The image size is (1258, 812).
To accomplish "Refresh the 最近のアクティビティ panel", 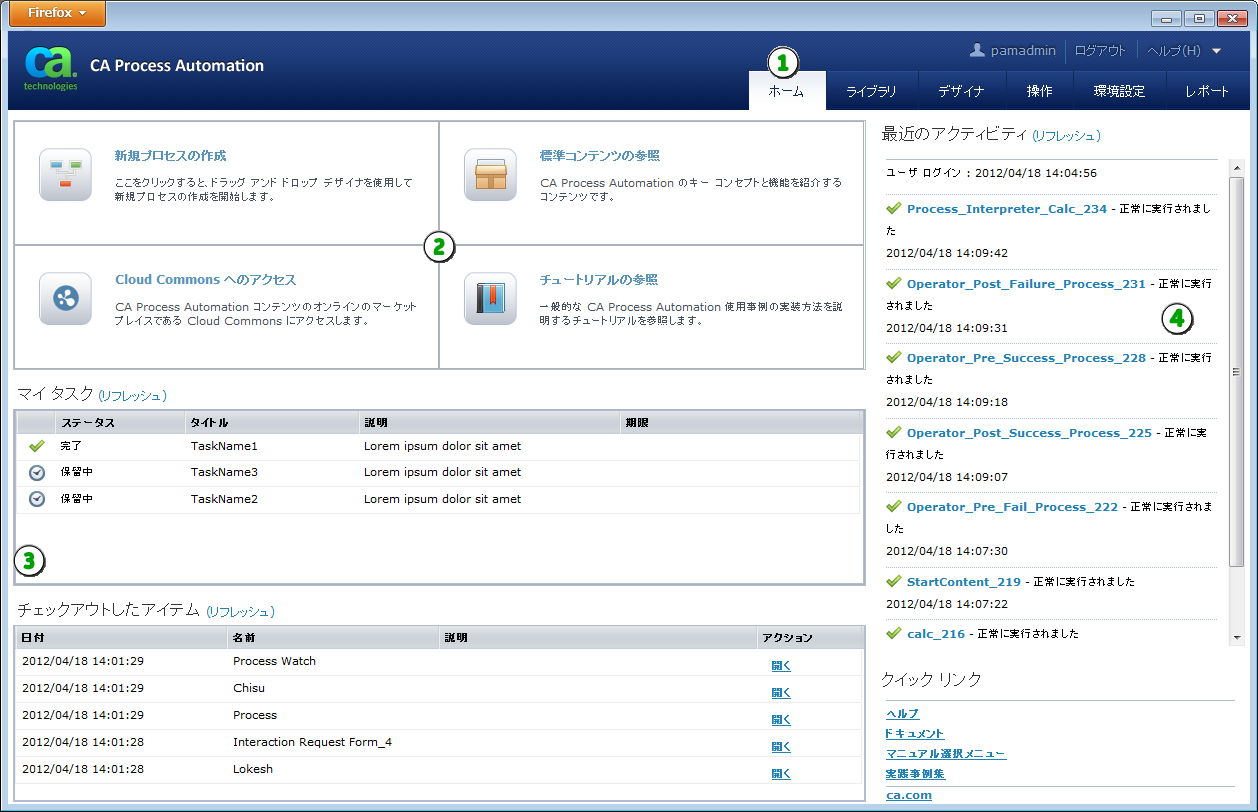I will [x=1066, y=135].
